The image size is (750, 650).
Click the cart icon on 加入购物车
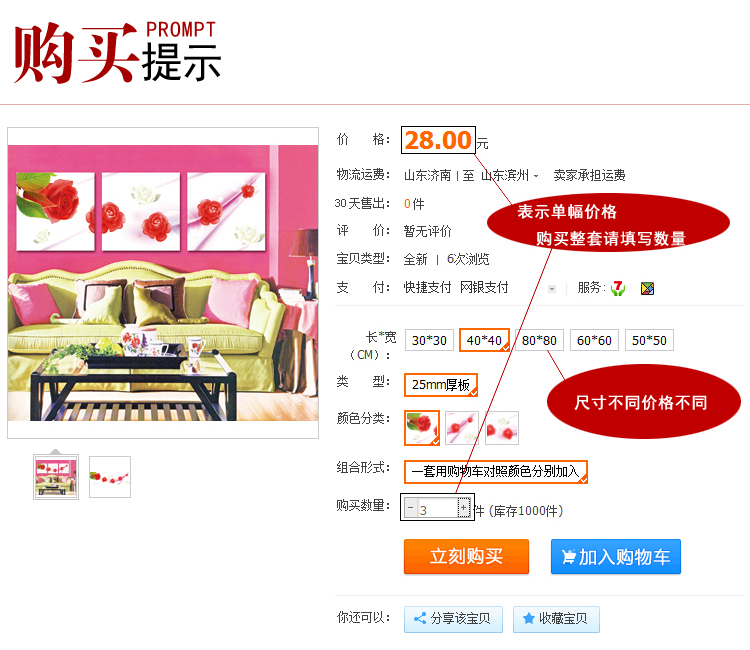(569, 557)
